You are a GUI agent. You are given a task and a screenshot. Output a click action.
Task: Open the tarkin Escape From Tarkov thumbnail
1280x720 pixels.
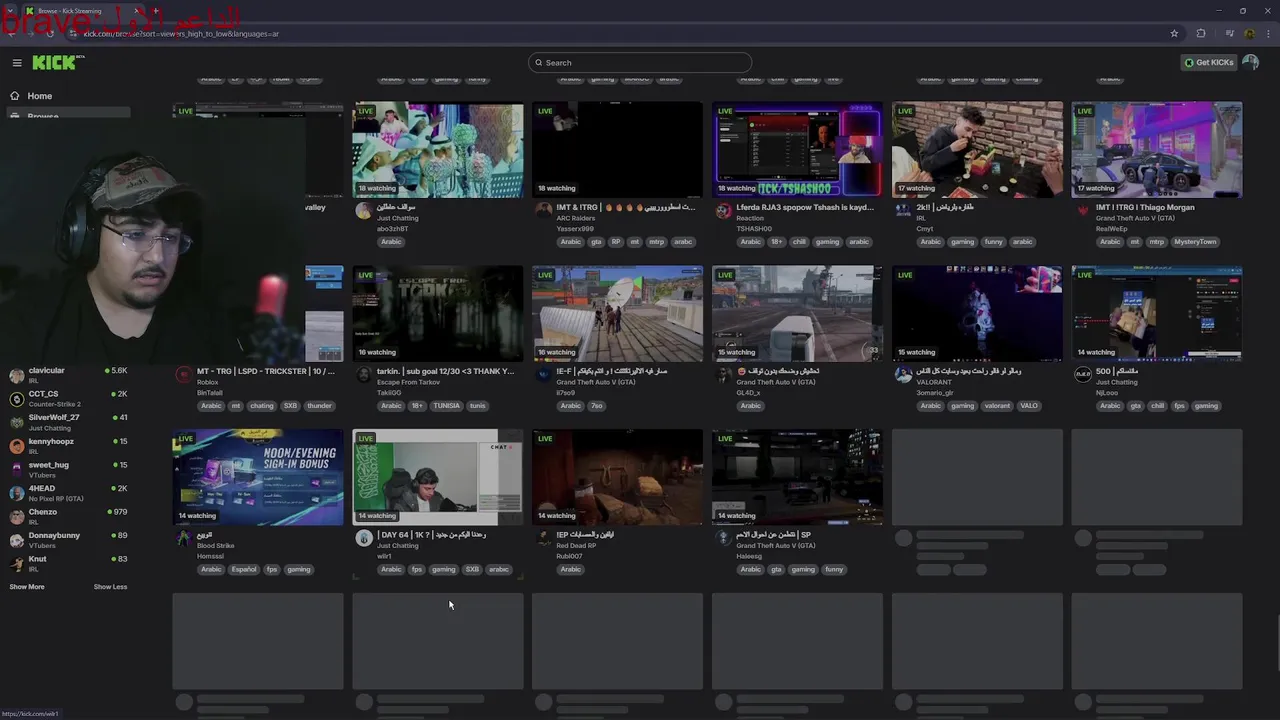click(x=437, y=313)
